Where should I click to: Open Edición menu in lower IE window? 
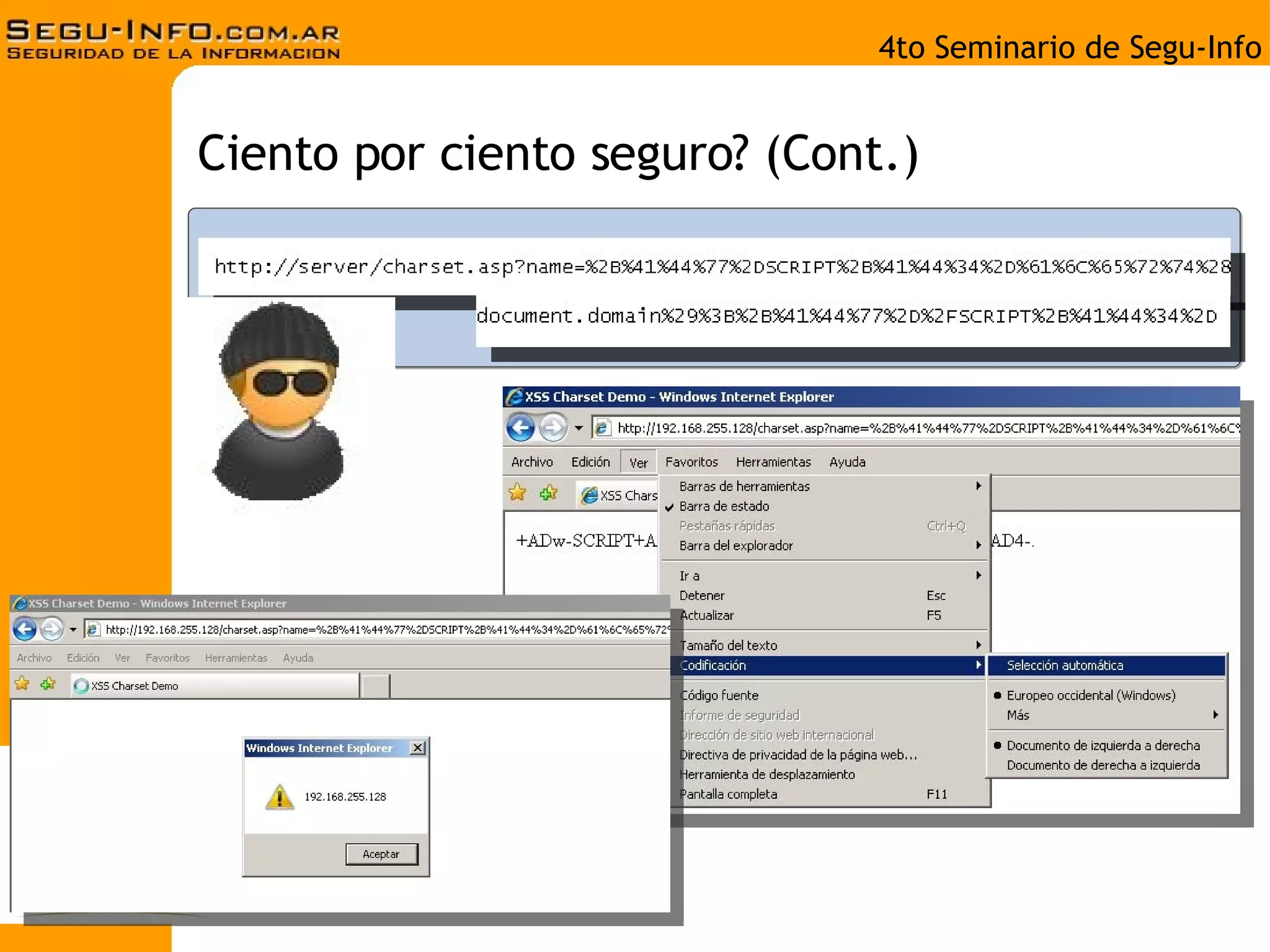click(x=83, y=658)
